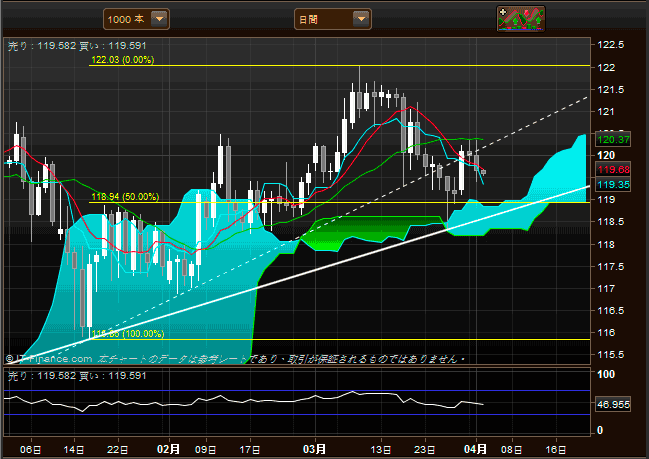
Task: Click the 46.955 RSI value tag
Action: pos(613,404)
